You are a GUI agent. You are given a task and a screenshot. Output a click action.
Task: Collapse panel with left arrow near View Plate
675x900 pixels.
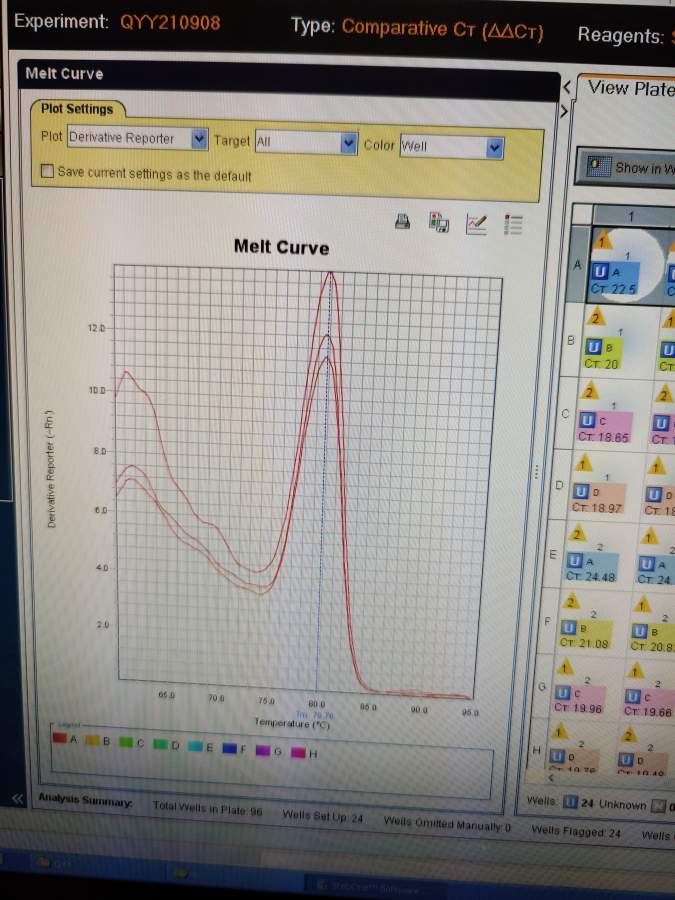pyautogui.click(x=567, y=88)
